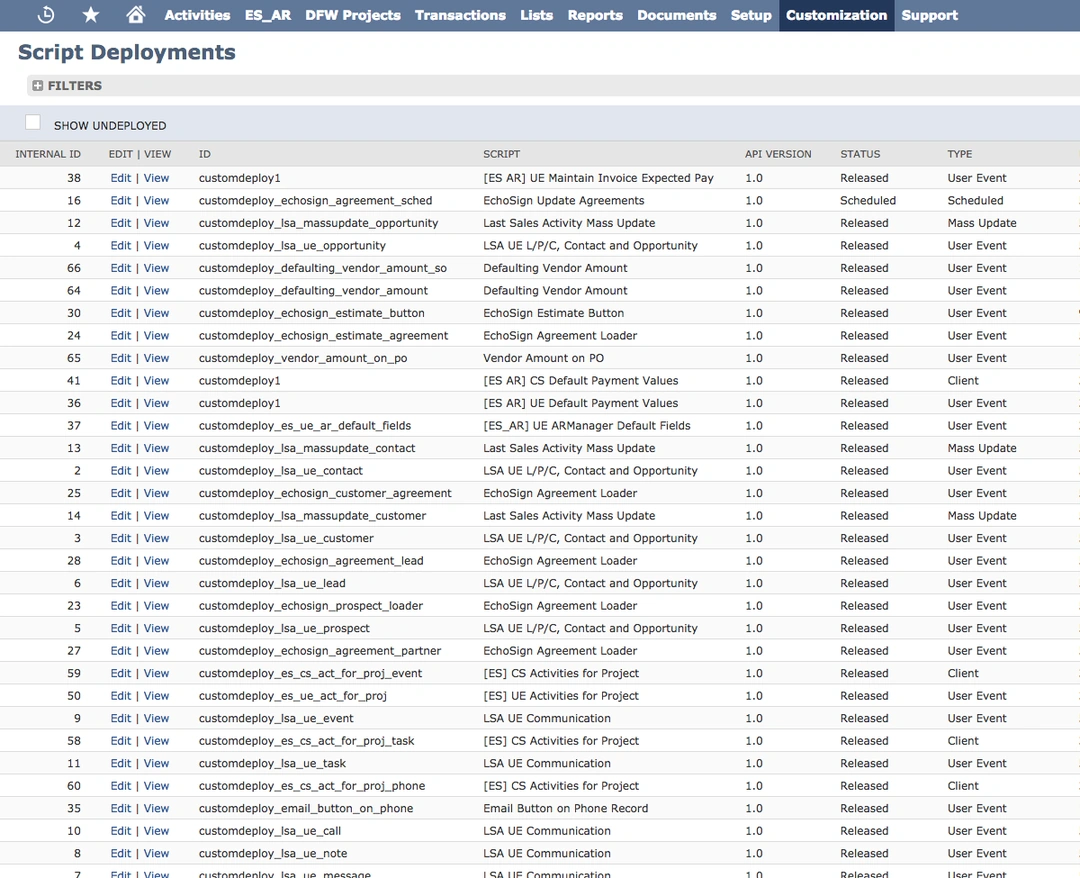
Task: Sort by the API Version column header
Action: coord(778,154)
